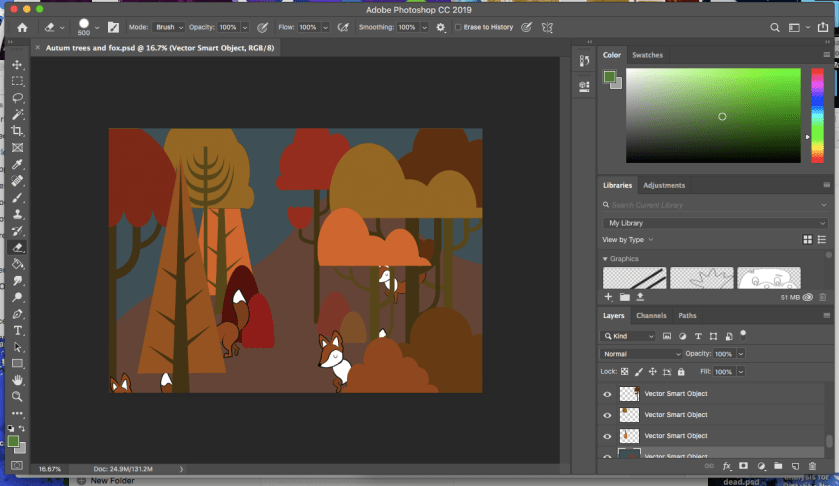Pick the Crop tool

(x=17, y=131)
